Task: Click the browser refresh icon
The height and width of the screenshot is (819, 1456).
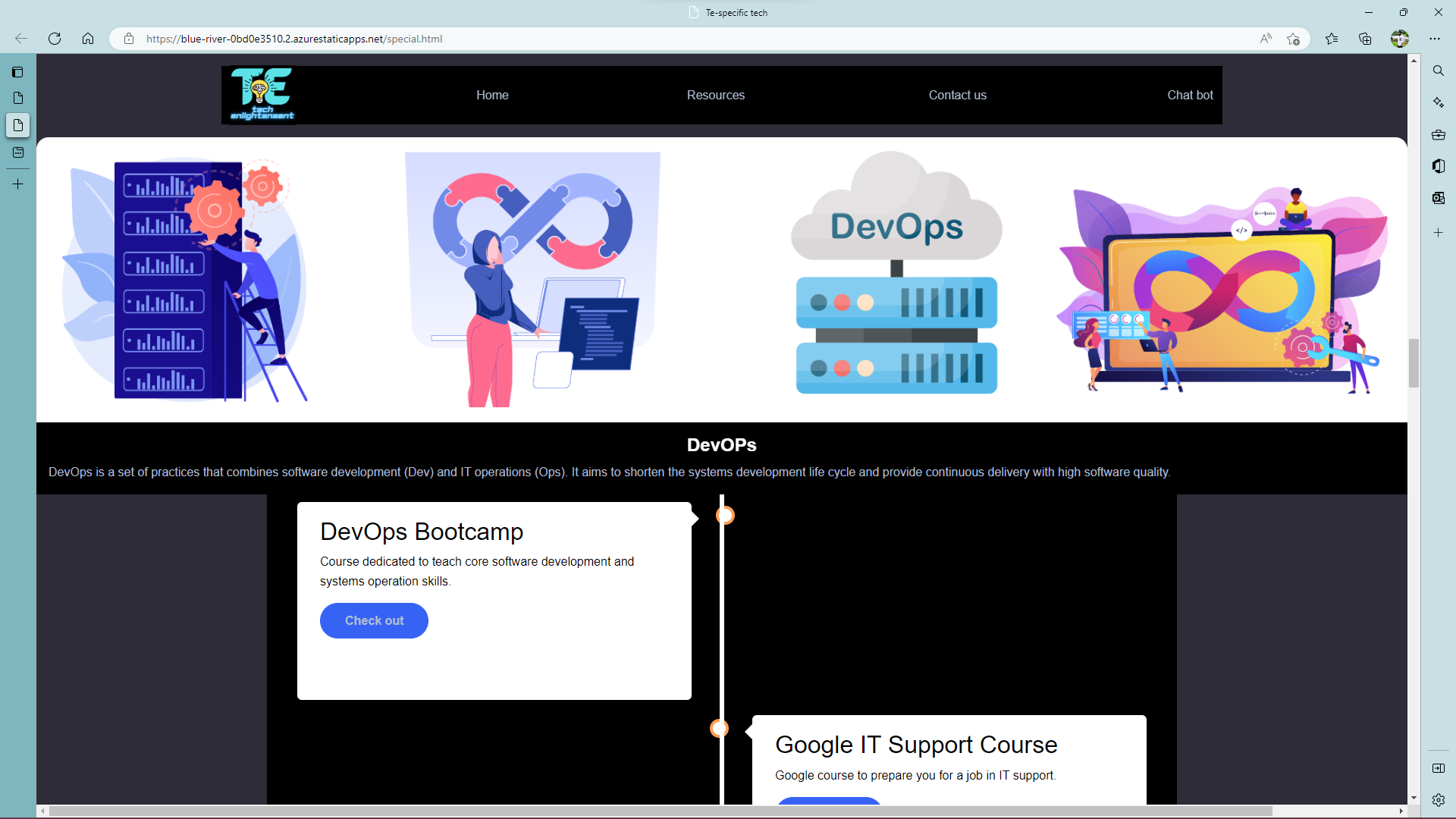Action: (55, 39)
